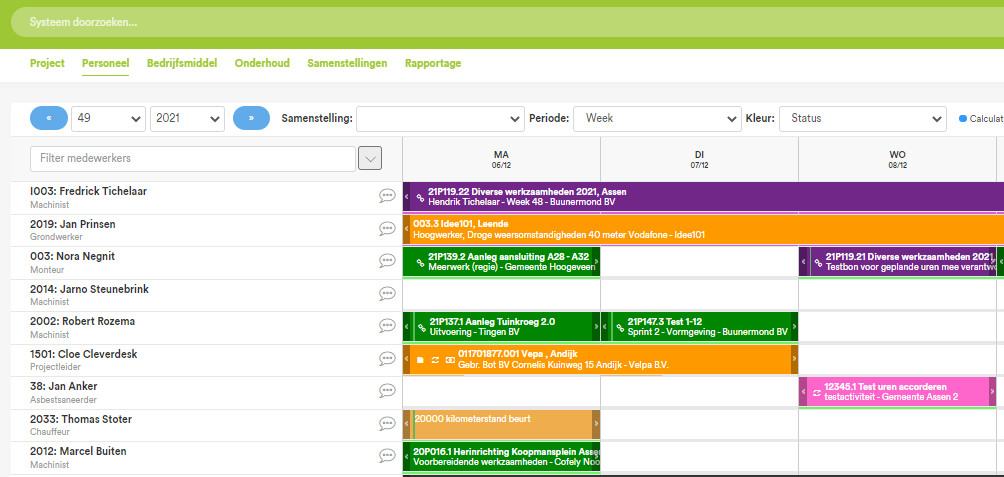
Task: Select employee 2019: Jan Prinsen
Action: (x=73, y=224)
